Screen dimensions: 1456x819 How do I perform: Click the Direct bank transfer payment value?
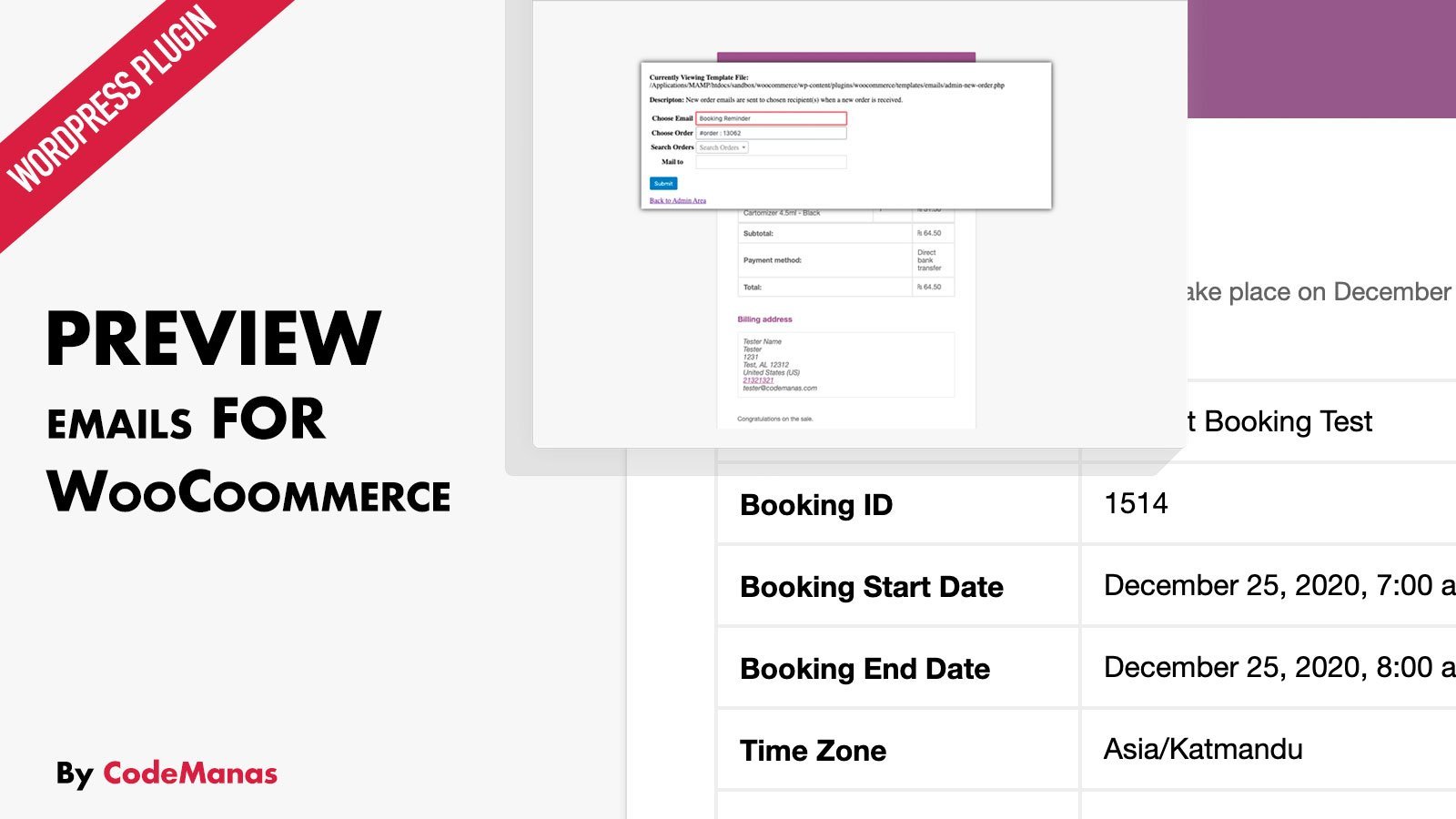(x=929, y=260)
